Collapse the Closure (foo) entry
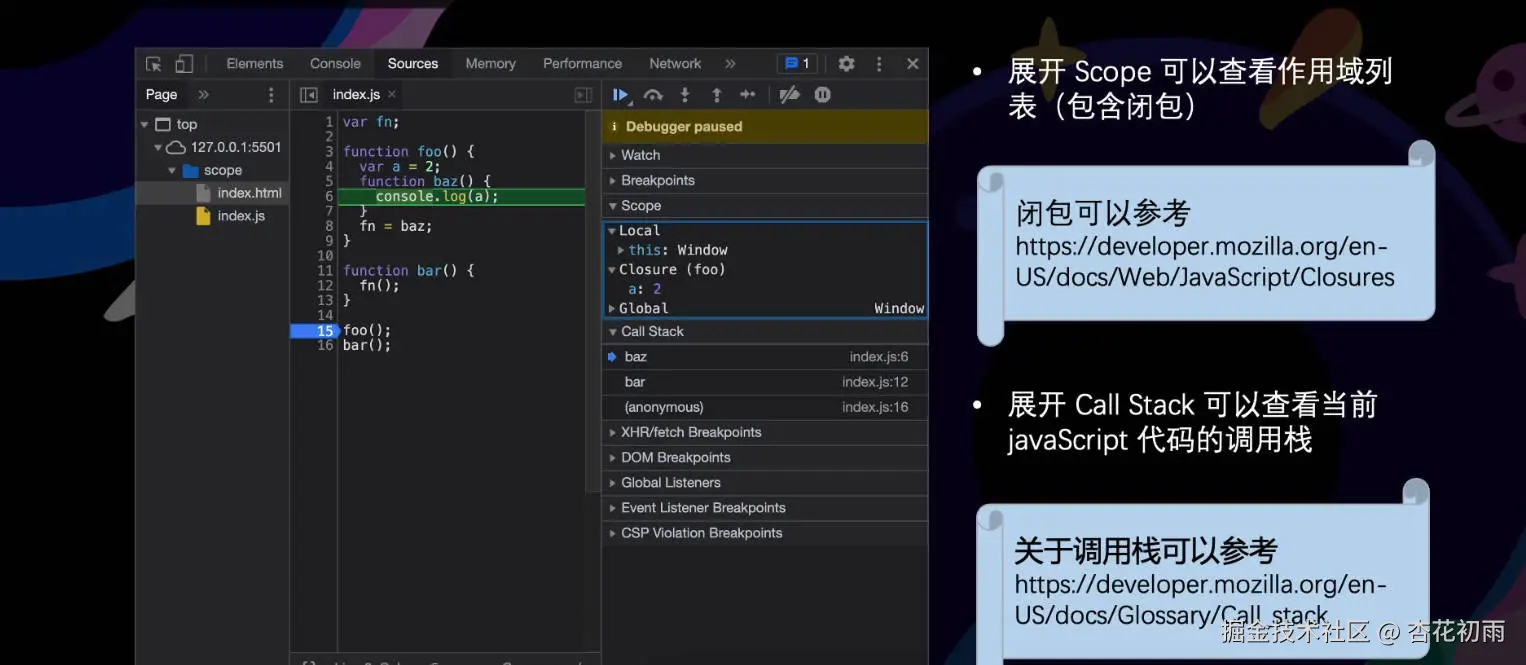This screenshot has width=1526, height=665. point(612,270)
